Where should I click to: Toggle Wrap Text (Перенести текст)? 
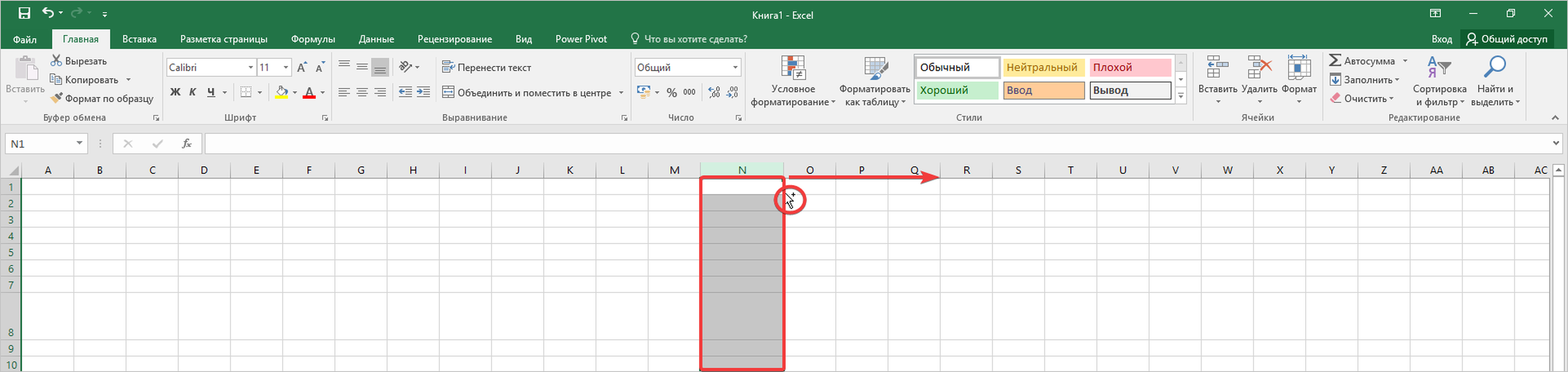(487, 68)
